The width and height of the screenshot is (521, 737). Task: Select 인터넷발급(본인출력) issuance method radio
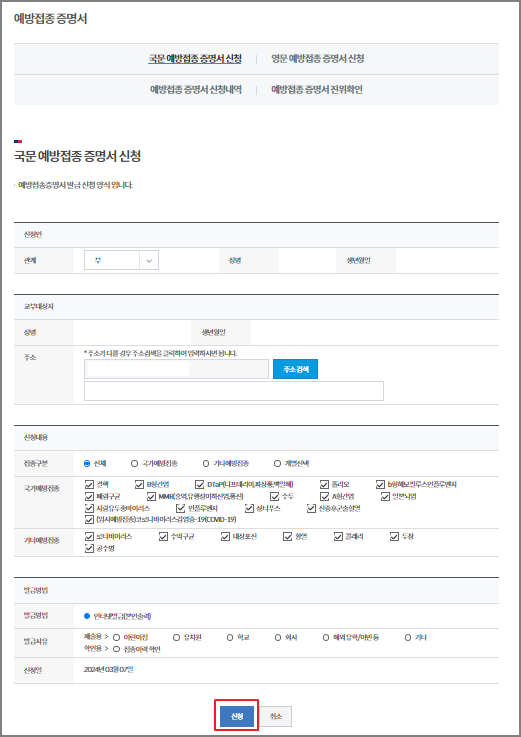coord(87,616)
